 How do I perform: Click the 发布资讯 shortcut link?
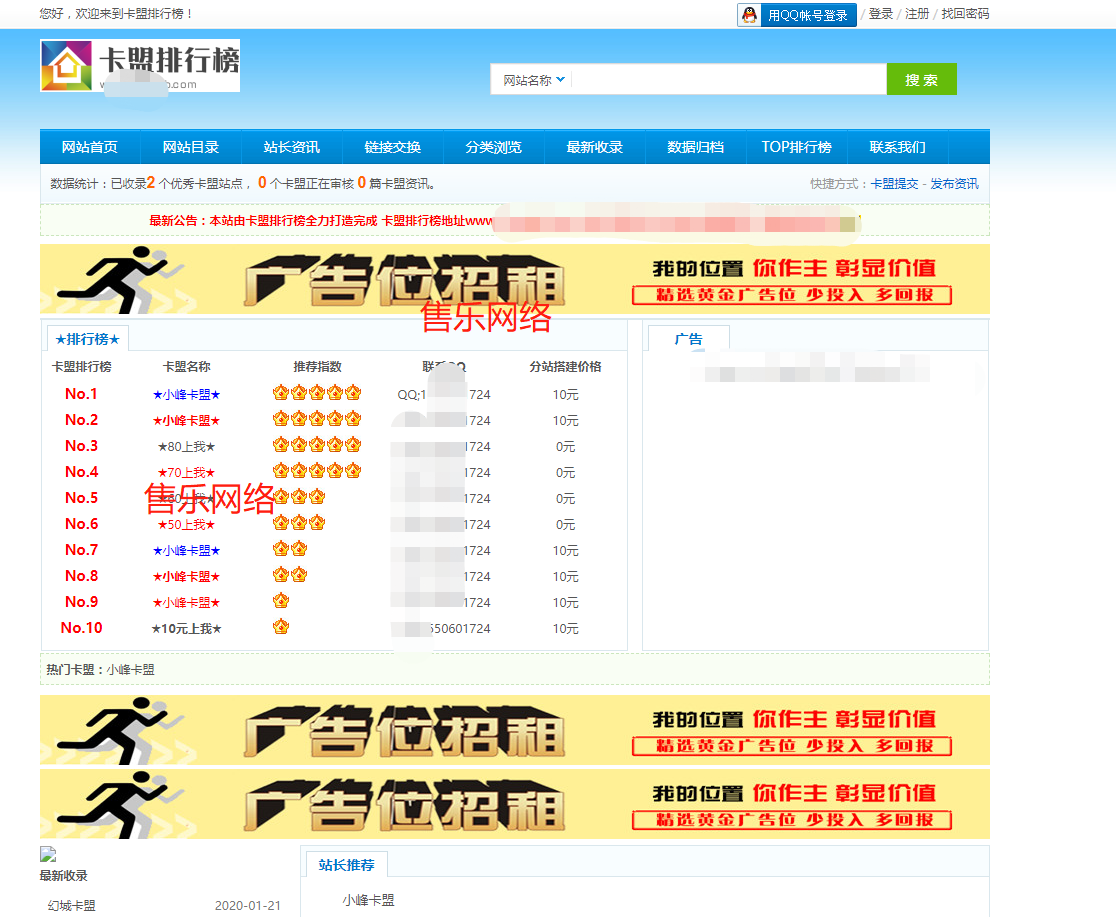pyautogui.click(x=954, y=184)
